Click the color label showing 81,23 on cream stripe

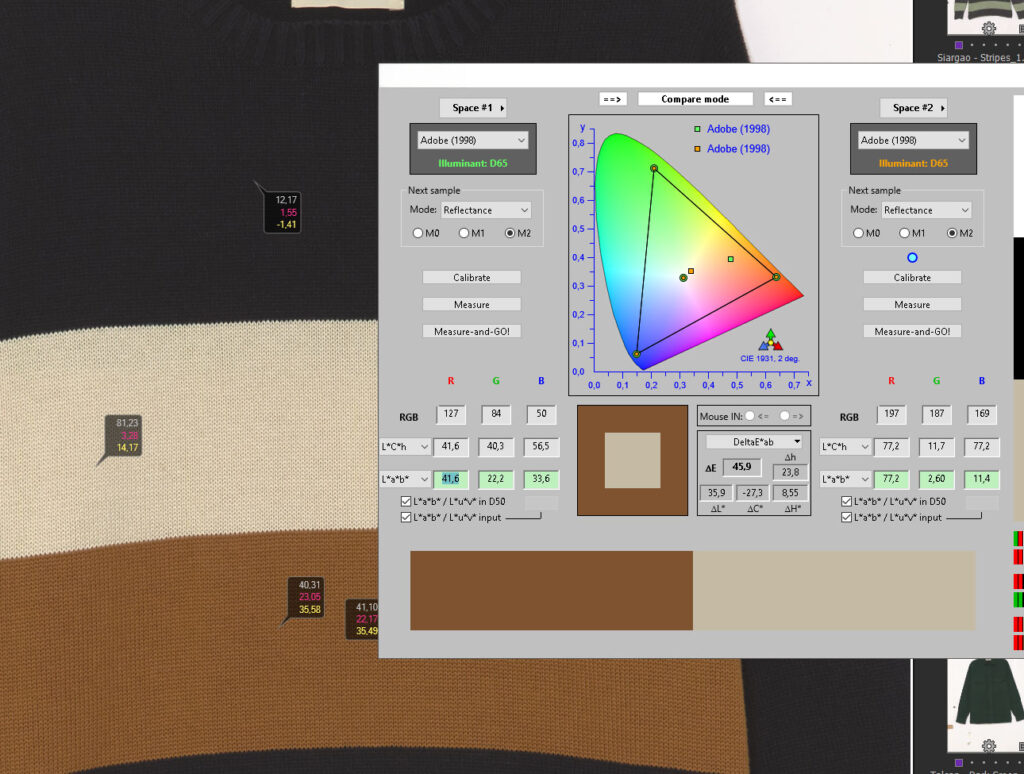pos(127,435)
